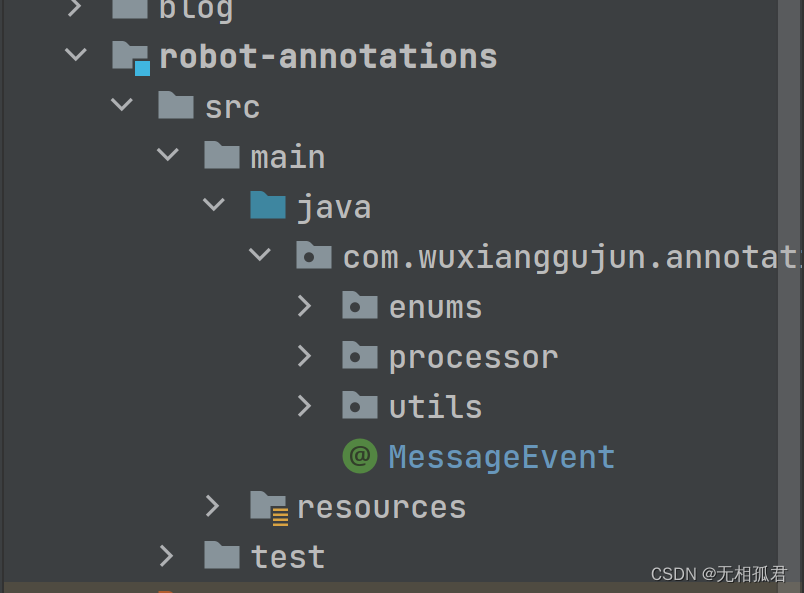The width and height of the screenshot is (804, 593).
Task: Click the processor package icon
Action: coord(359,356)
